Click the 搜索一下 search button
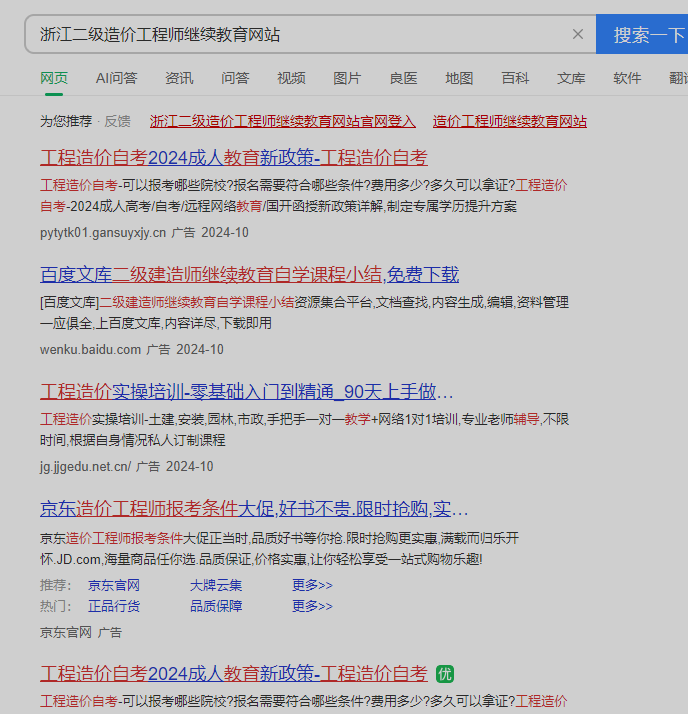Viewport: 688px width, 714px height. click(x=642, y=34)
